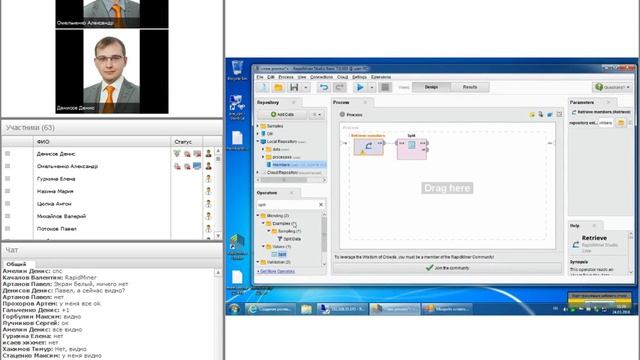The image size is (640, 360).
Task: Open the Edit menu
Action: [271, 77]
